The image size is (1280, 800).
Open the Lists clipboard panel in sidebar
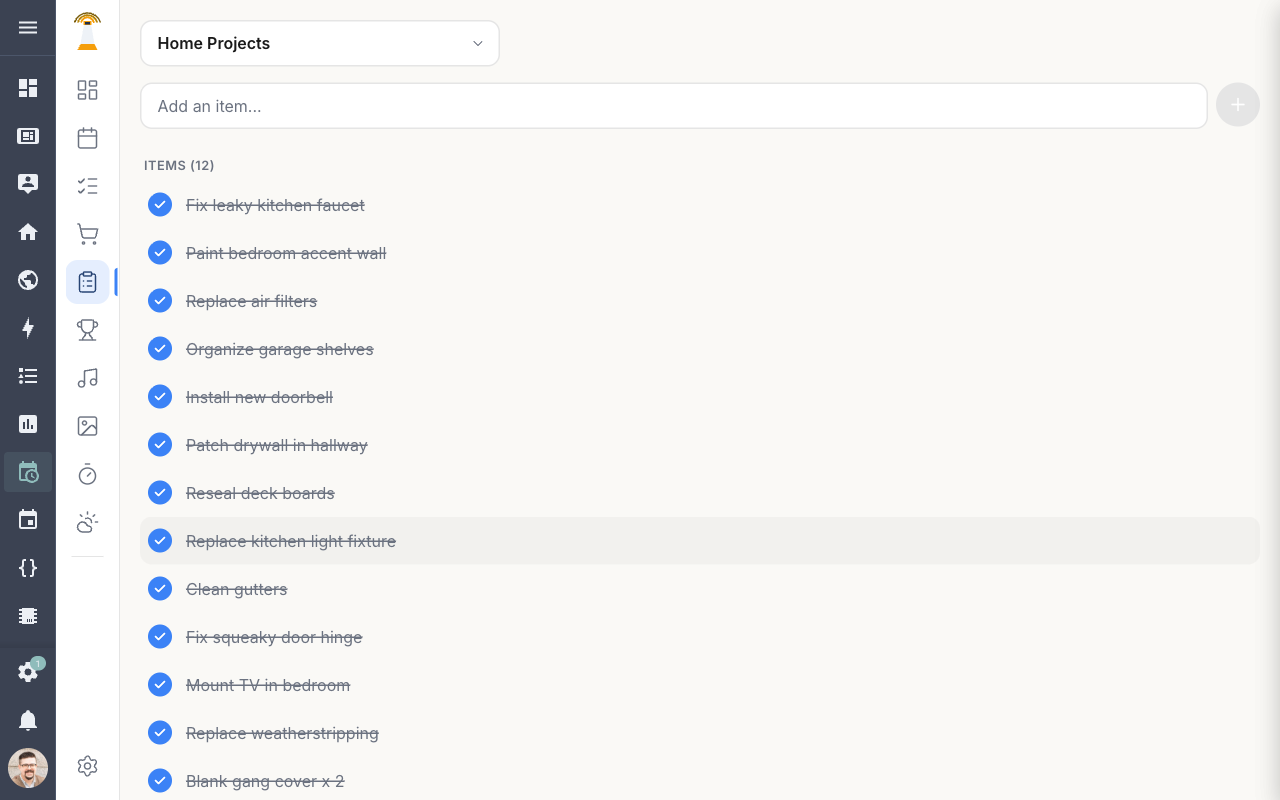pos(87,281)
